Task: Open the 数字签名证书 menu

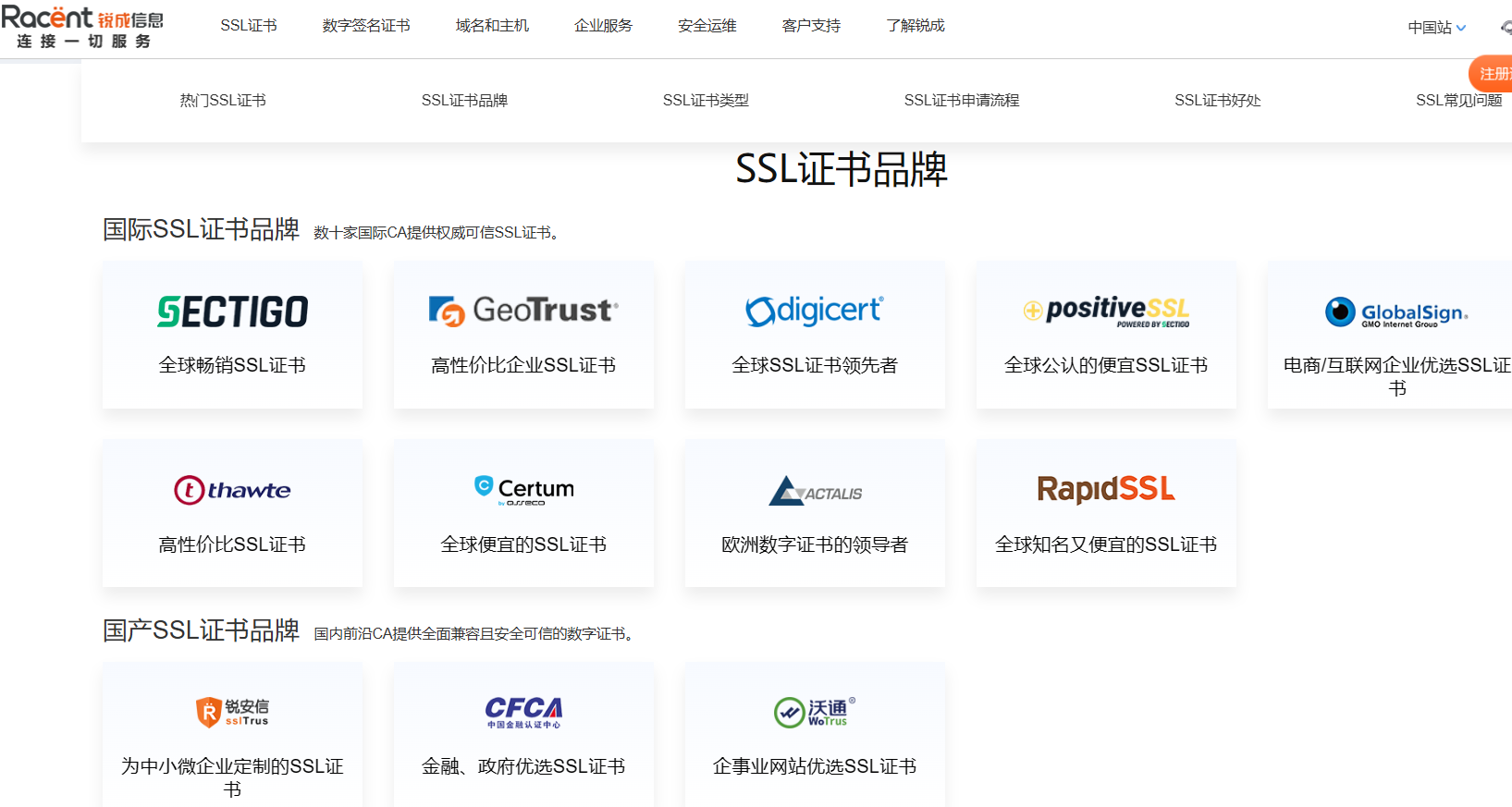Action: click(366, 26)
